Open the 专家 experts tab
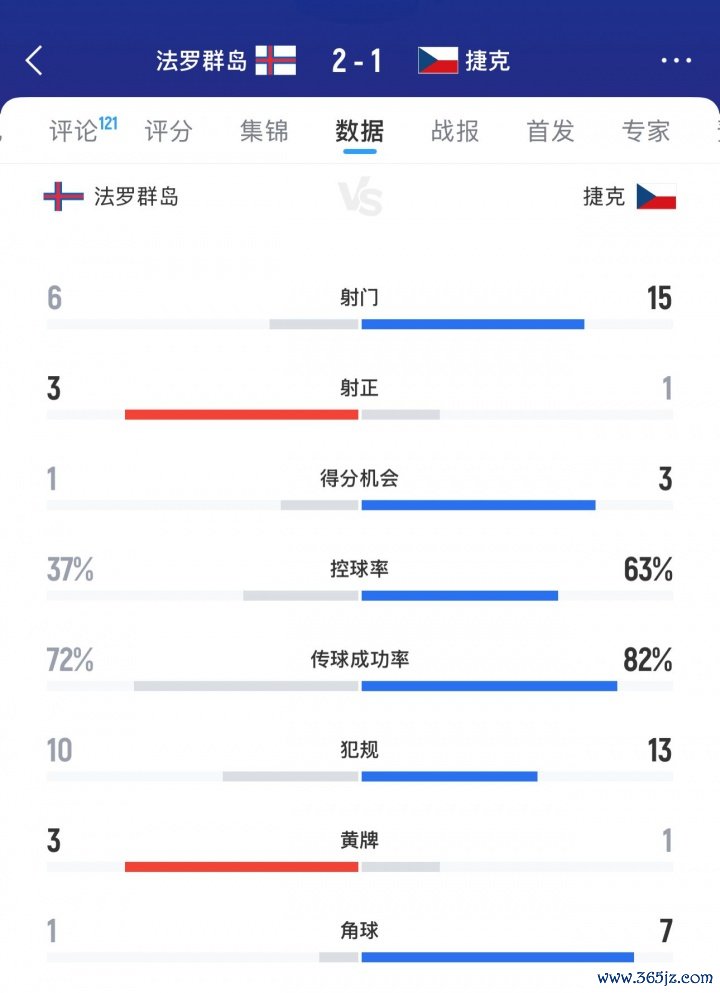Image resolution: width=720 pixels, height=993 pixels. 645,131
